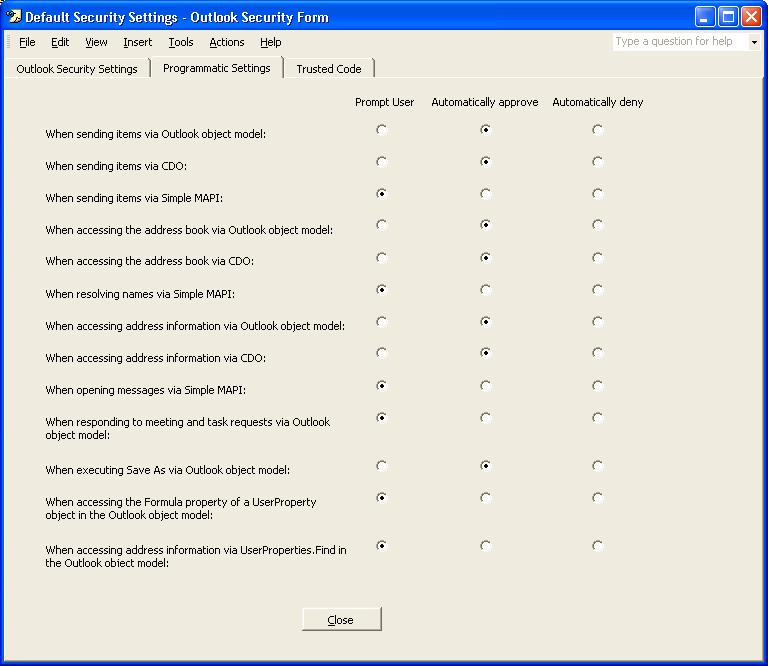Choose Automatically deny for sending items via CDO
The width and height of the screenshot is (768, 666).
597,162
